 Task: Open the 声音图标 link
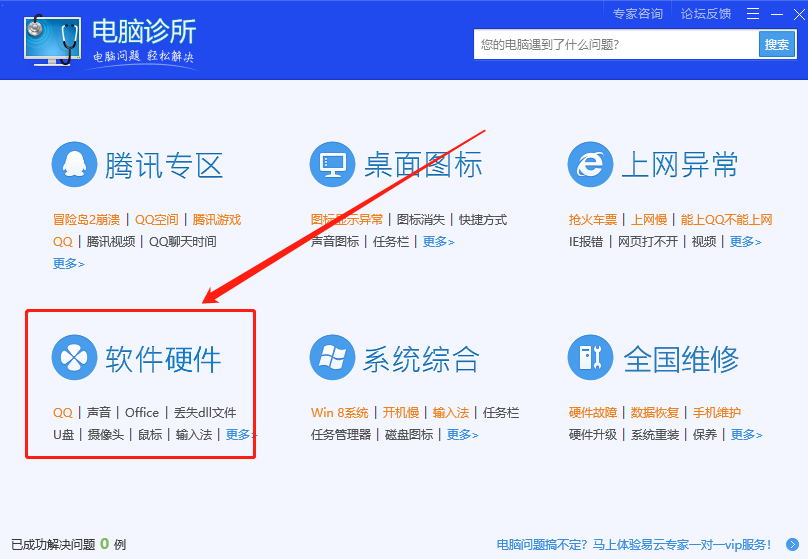[x=335, y=241]
